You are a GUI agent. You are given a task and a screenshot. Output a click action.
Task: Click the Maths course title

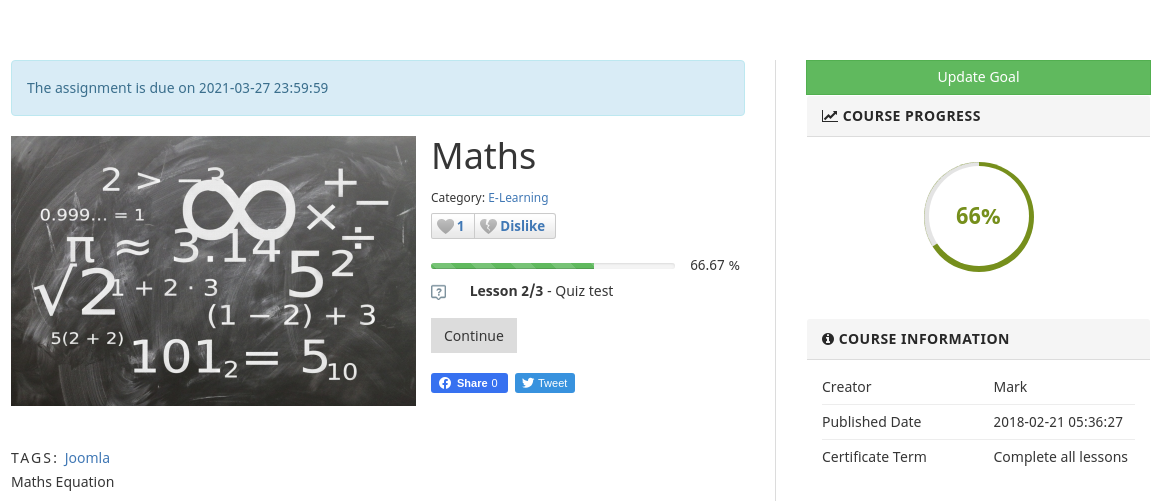point(484,156)
